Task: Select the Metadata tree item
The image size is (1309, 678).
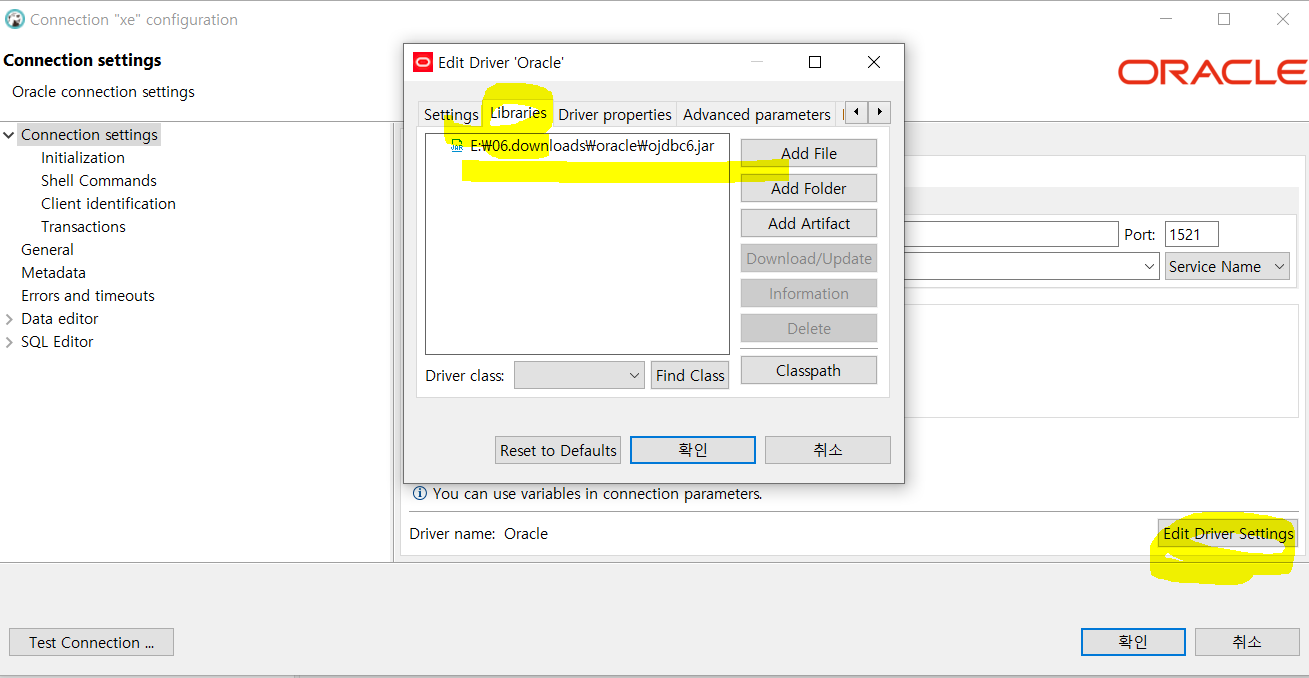Action: (x=53, y=272)
